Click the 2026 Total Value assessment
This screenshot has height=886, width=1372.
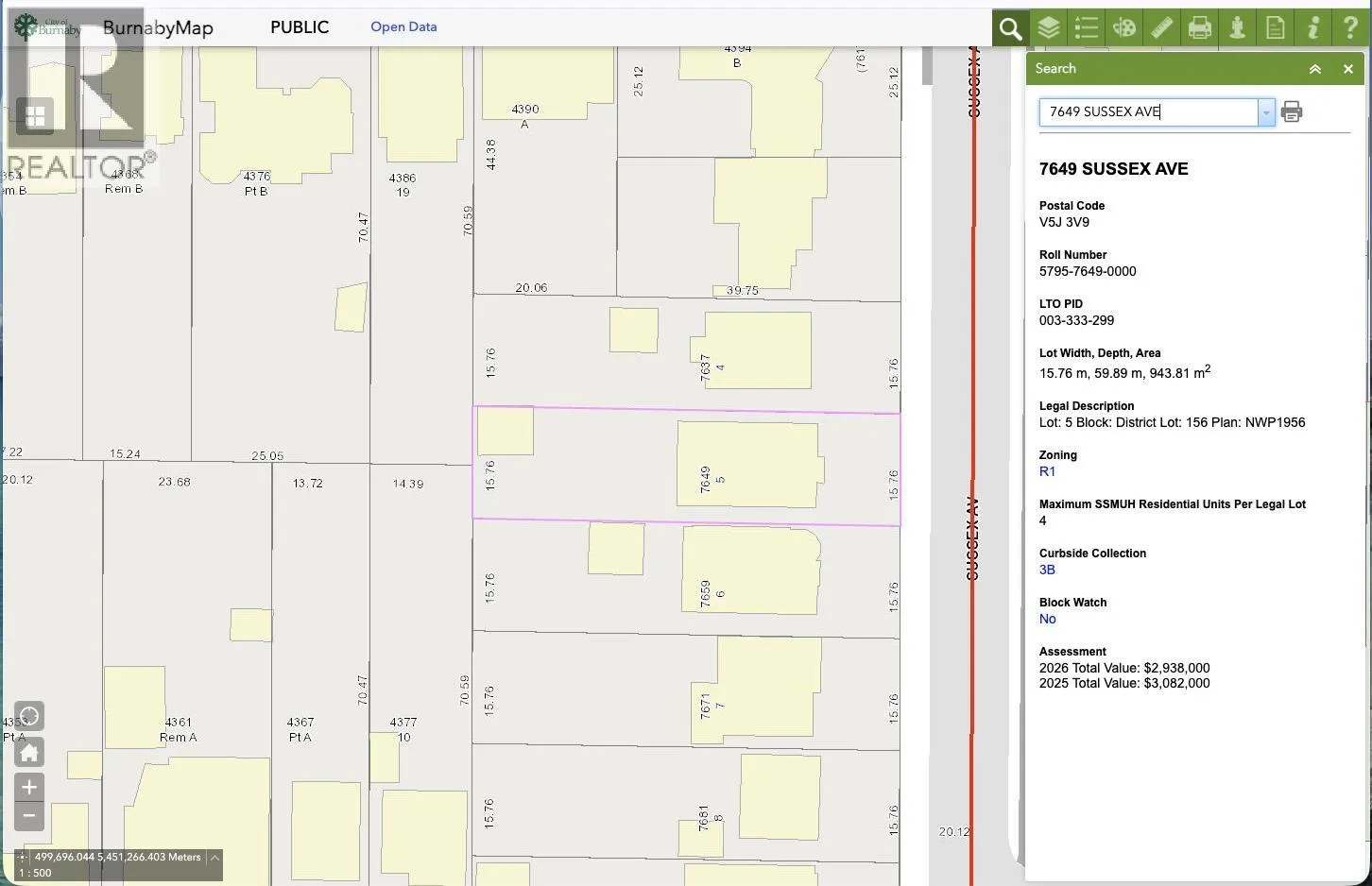pos(1124,668)
